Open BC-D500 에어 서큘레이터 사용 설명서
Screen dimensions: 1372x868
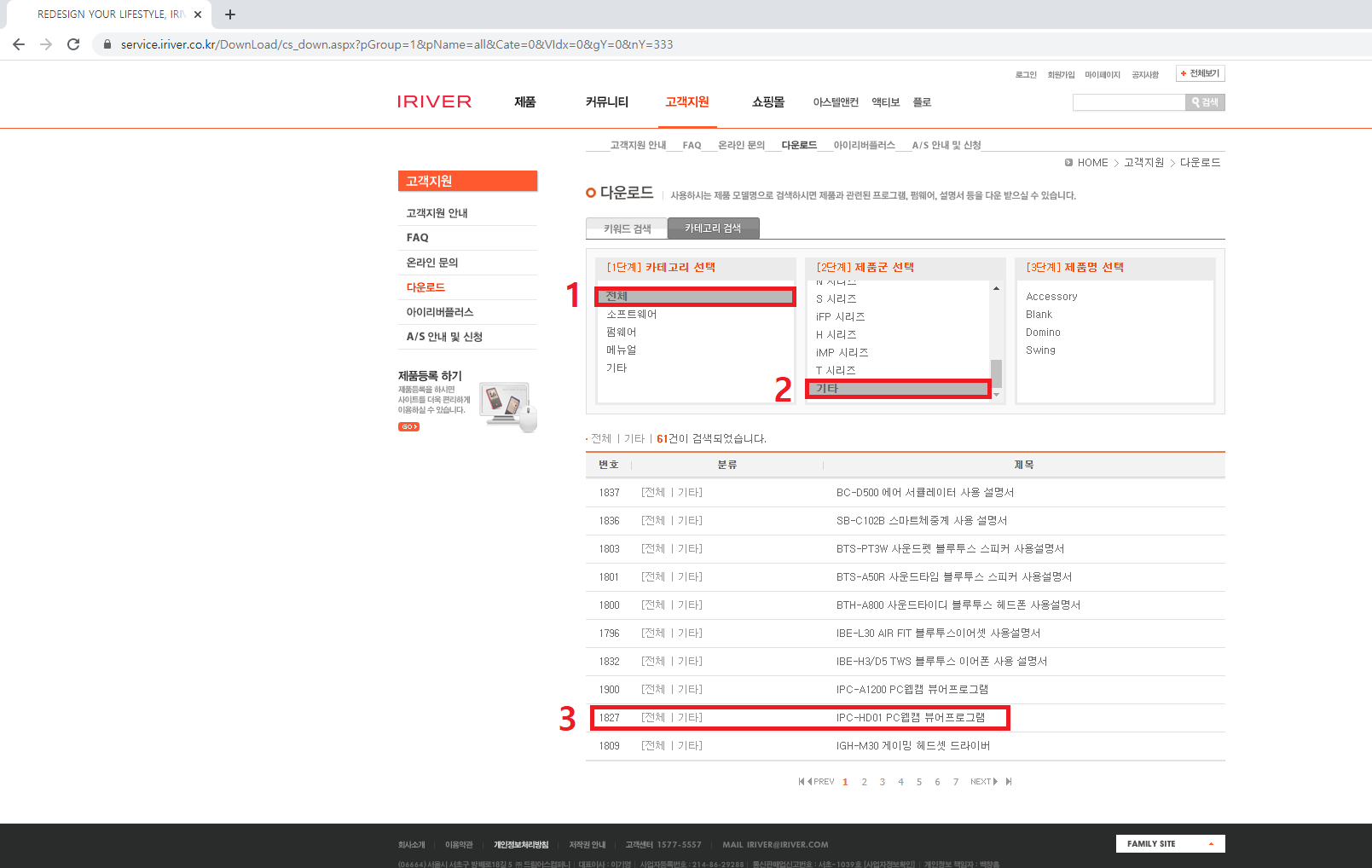925,493
